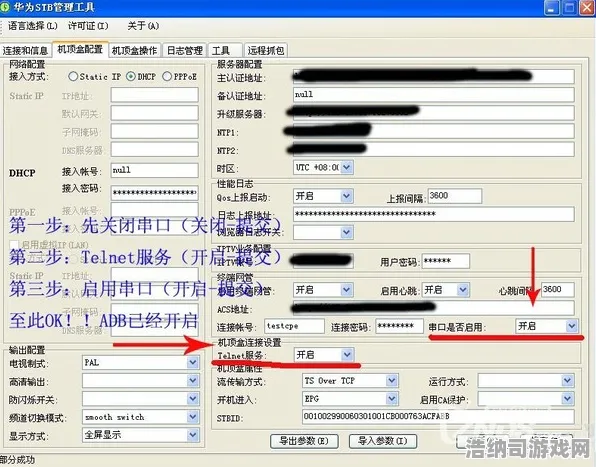Open the 显示方式 全屏显示 dropdown

pyautogui.click(x=193, y=435)
